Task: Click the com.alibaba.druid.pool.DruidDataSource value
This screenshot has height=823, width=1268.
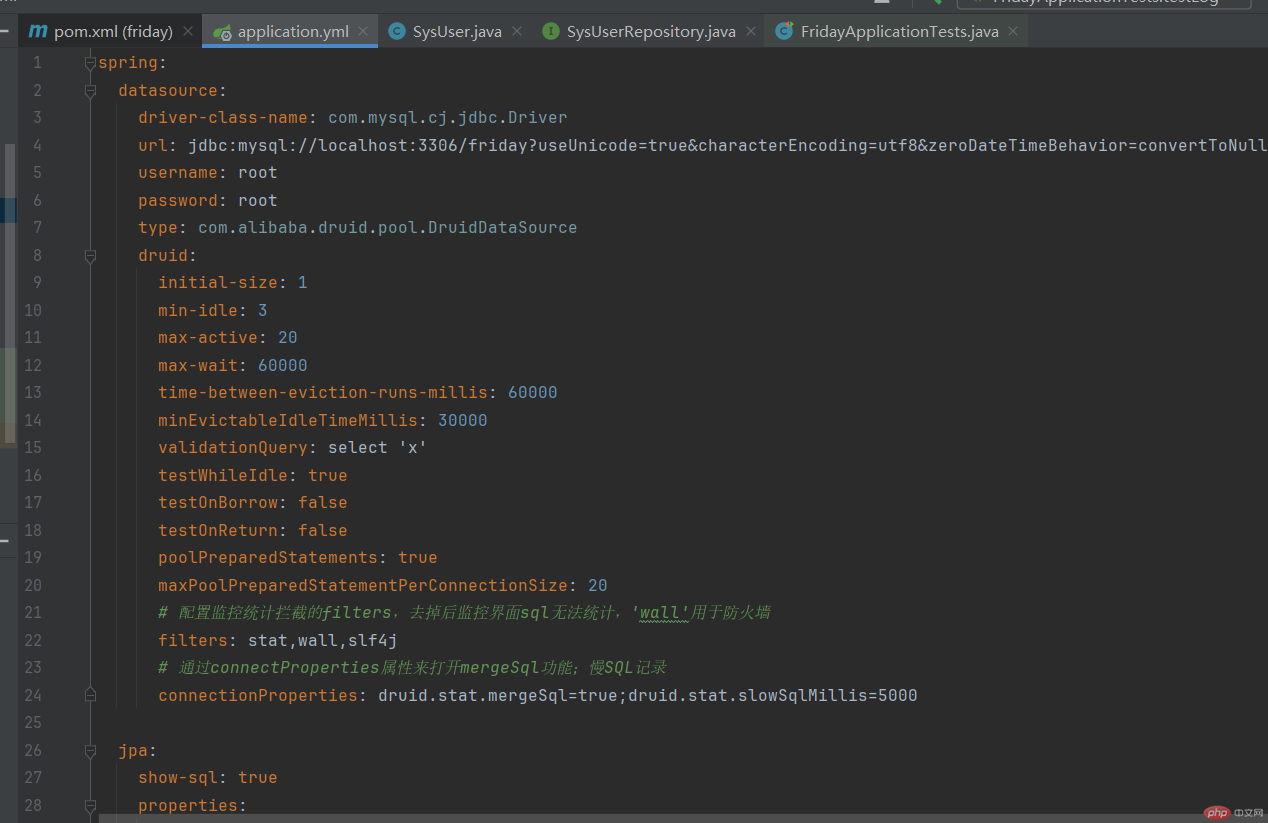Action: coord(388,228)
